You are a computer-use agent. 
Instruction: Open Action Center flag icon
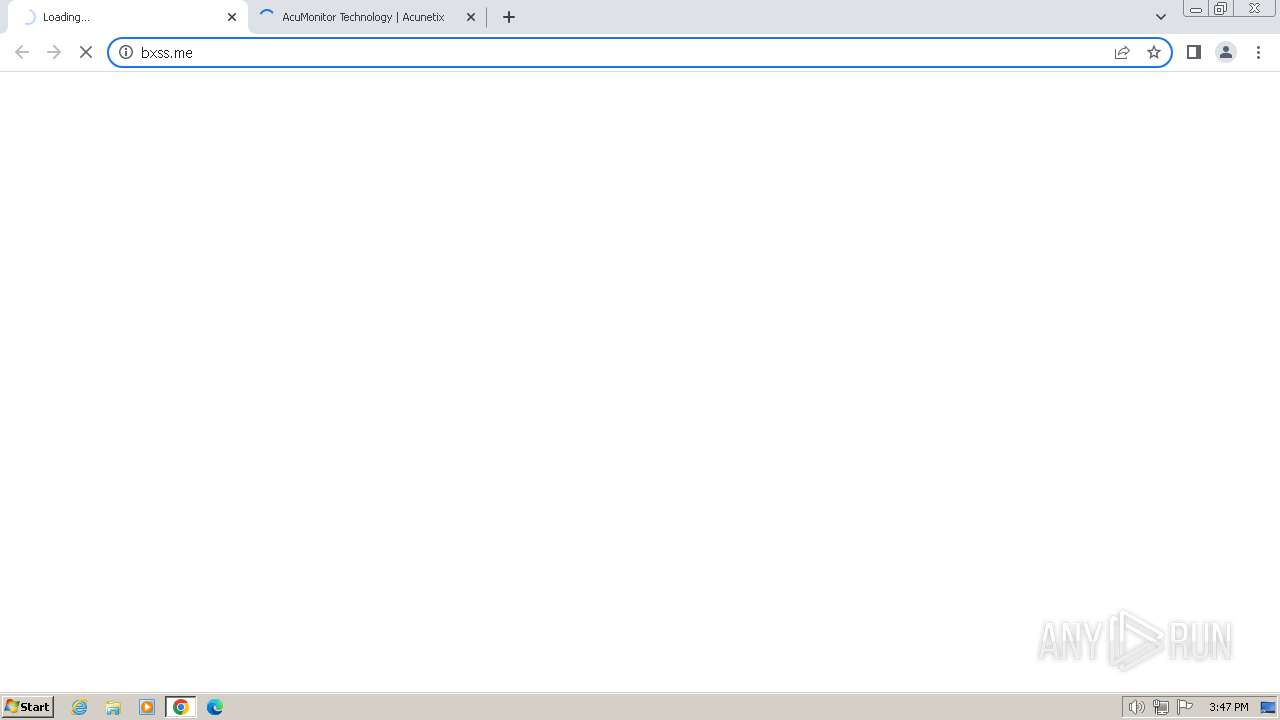1185,707
